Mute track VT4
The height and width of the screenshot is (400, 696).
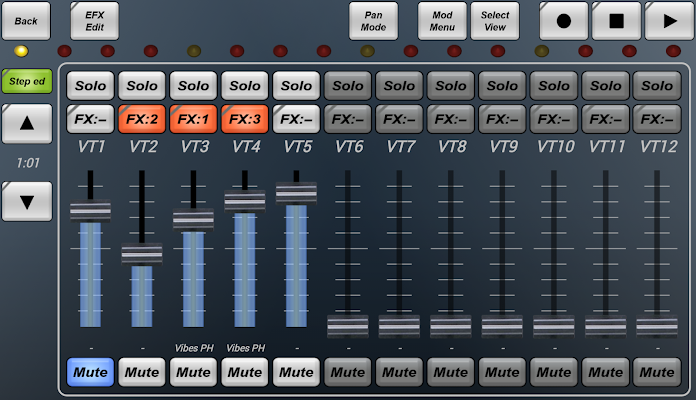(245, 372)
